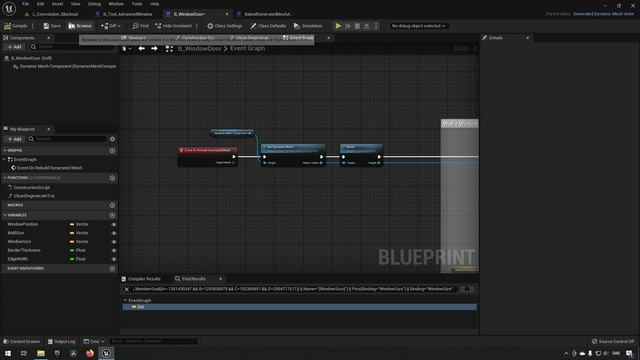Click B_WindowDoor breadcrumb link

[x=200, y=49]
